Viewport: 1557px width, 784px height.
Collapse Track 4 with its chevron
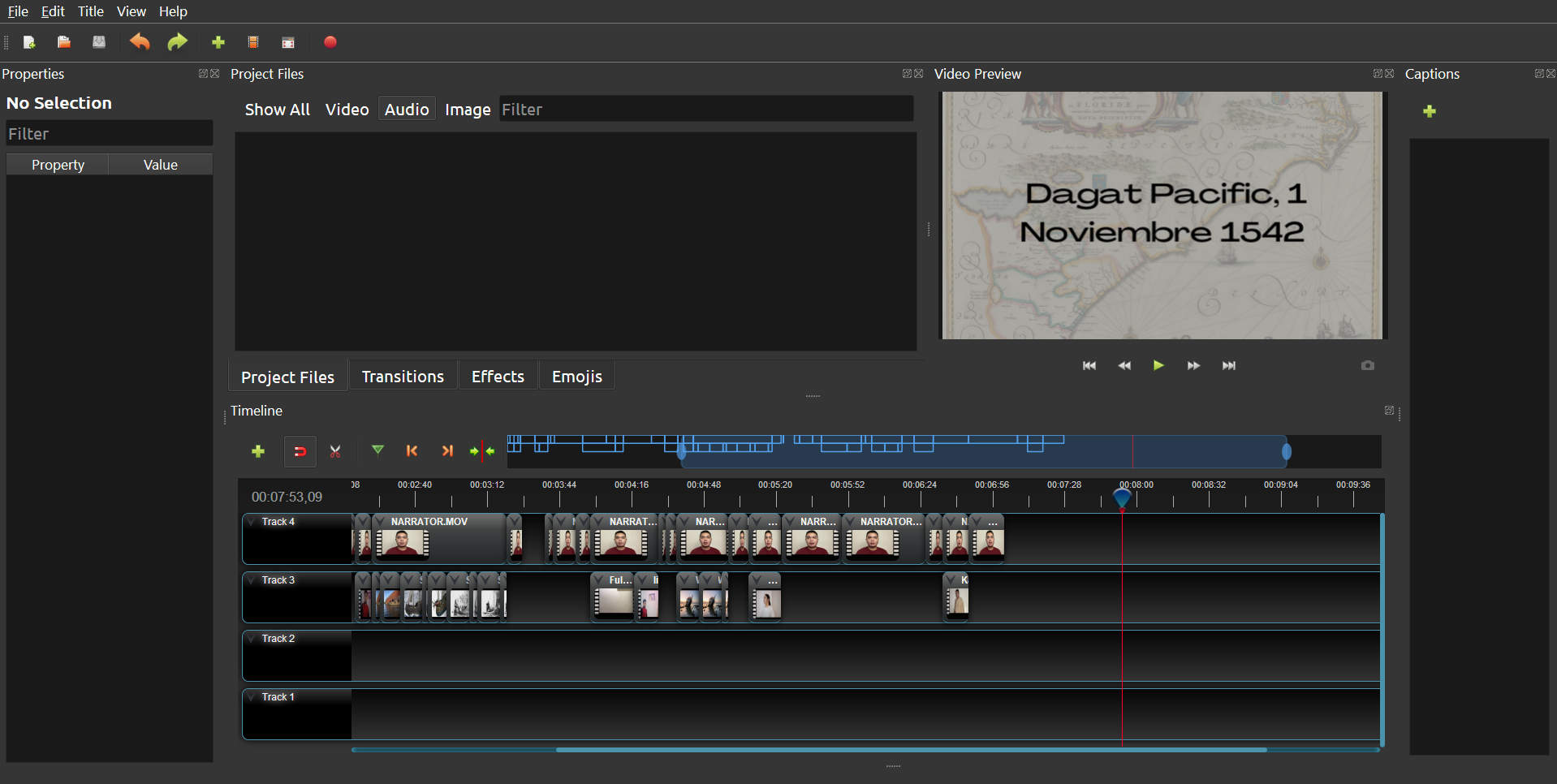click(x=252, y=522)
